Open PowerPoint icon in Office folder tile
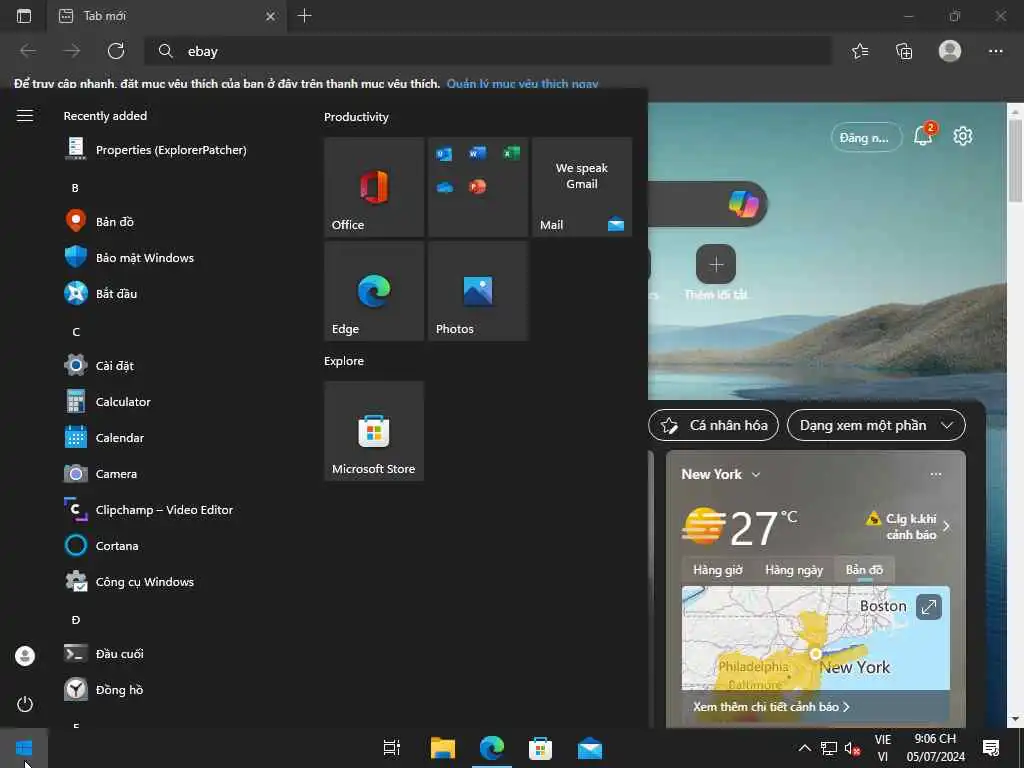This screenshot has width=1024, height=768. pos(477,187)
